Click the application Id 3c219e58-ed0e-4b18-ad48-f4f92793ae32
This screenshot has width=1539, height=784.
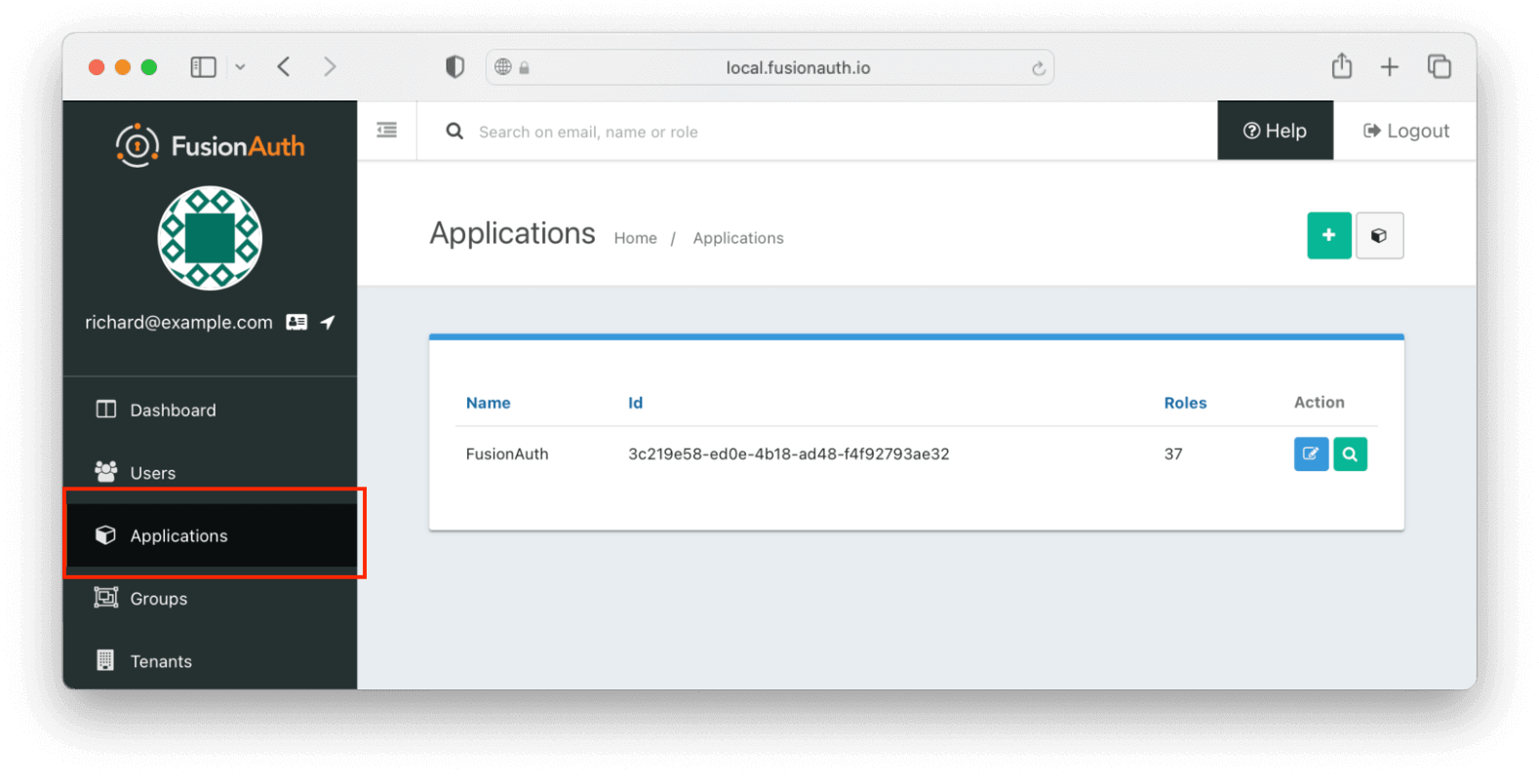coord(788,453)
